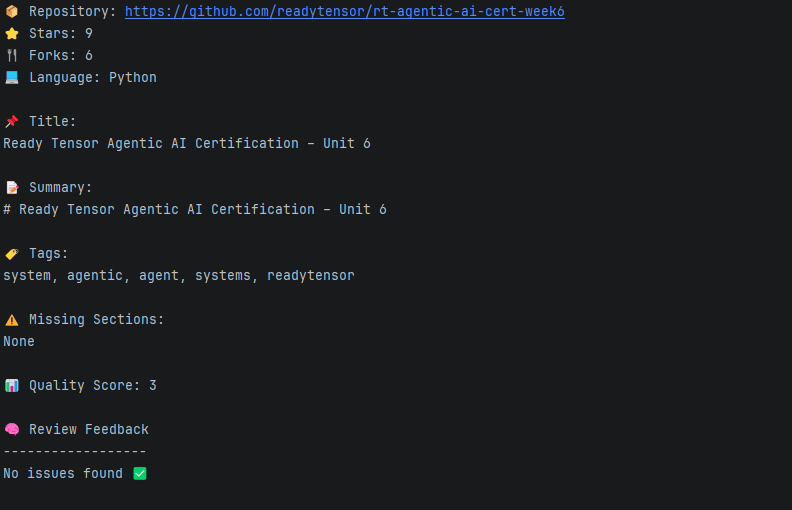This screenshot has height=510, width=792.
Task: Click the 'Quality Score: 3' text
Action: [92, 385]
